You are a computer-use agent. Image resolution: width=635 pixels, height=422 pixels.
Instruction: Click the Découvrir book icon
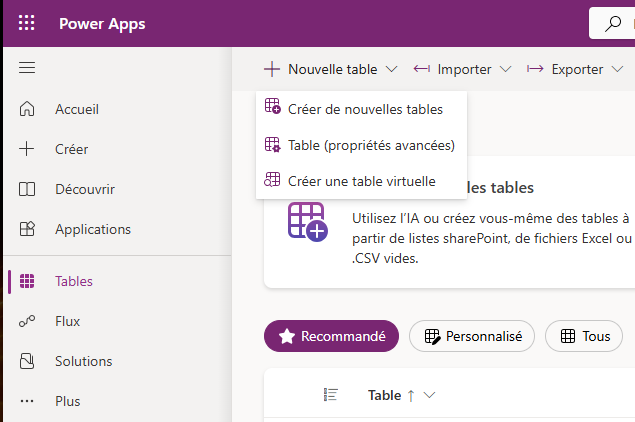point(27,189)
